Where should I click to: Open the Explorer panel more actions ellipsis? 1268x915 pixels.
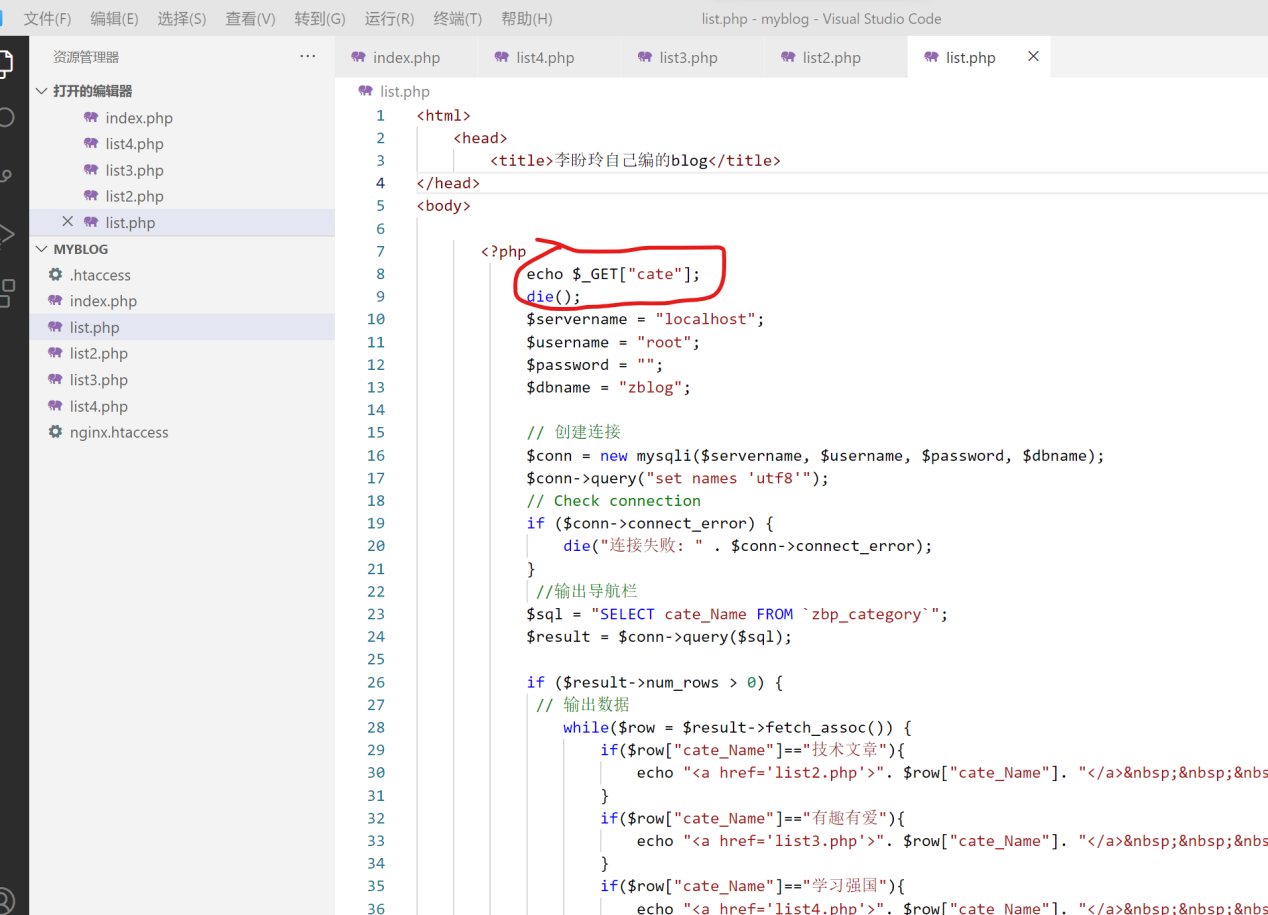coord(308,57)
